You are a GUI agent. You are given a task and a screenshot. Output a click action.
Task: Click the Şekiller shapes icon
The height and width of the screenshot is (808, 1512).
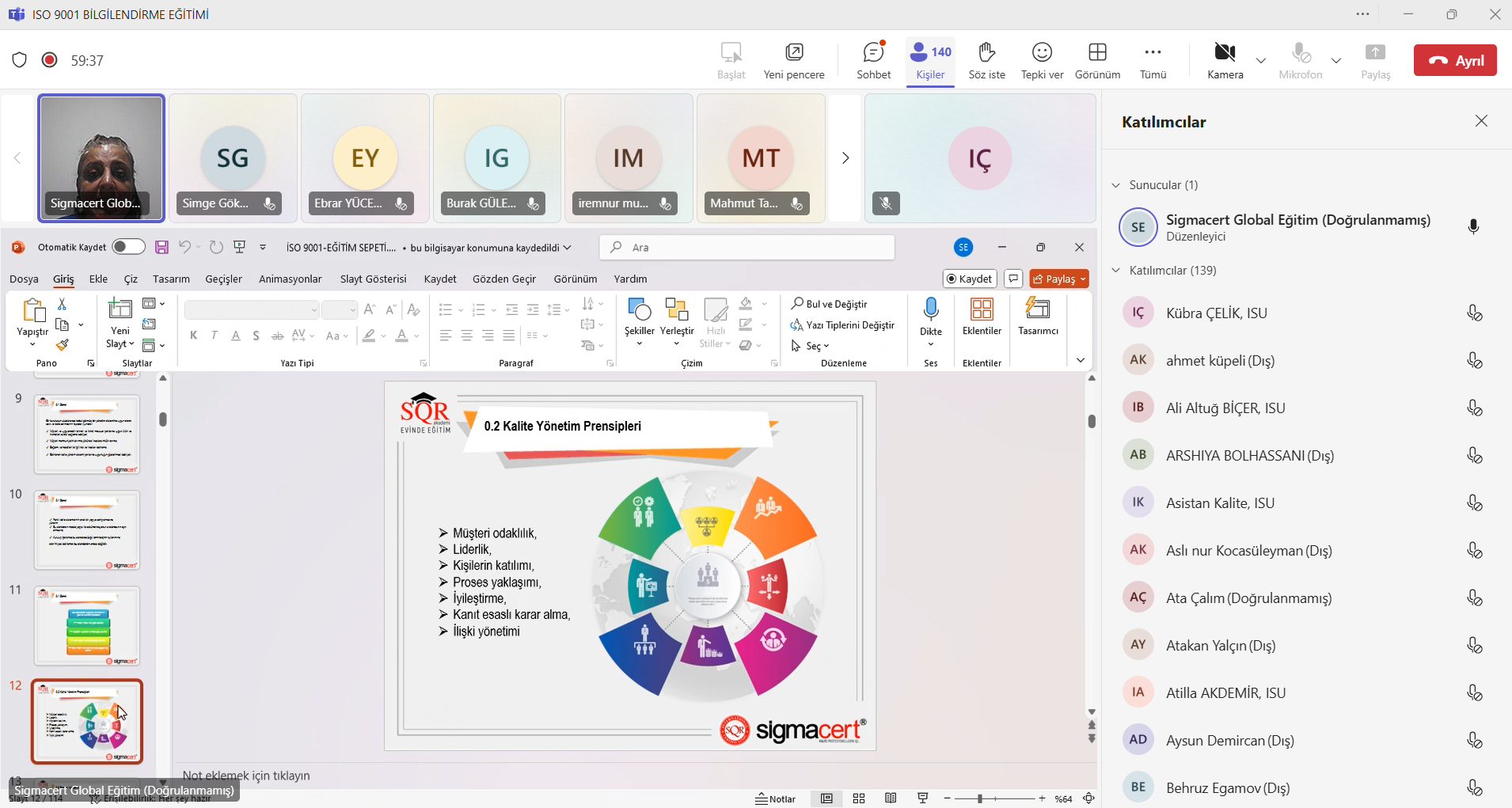(639, 309)
